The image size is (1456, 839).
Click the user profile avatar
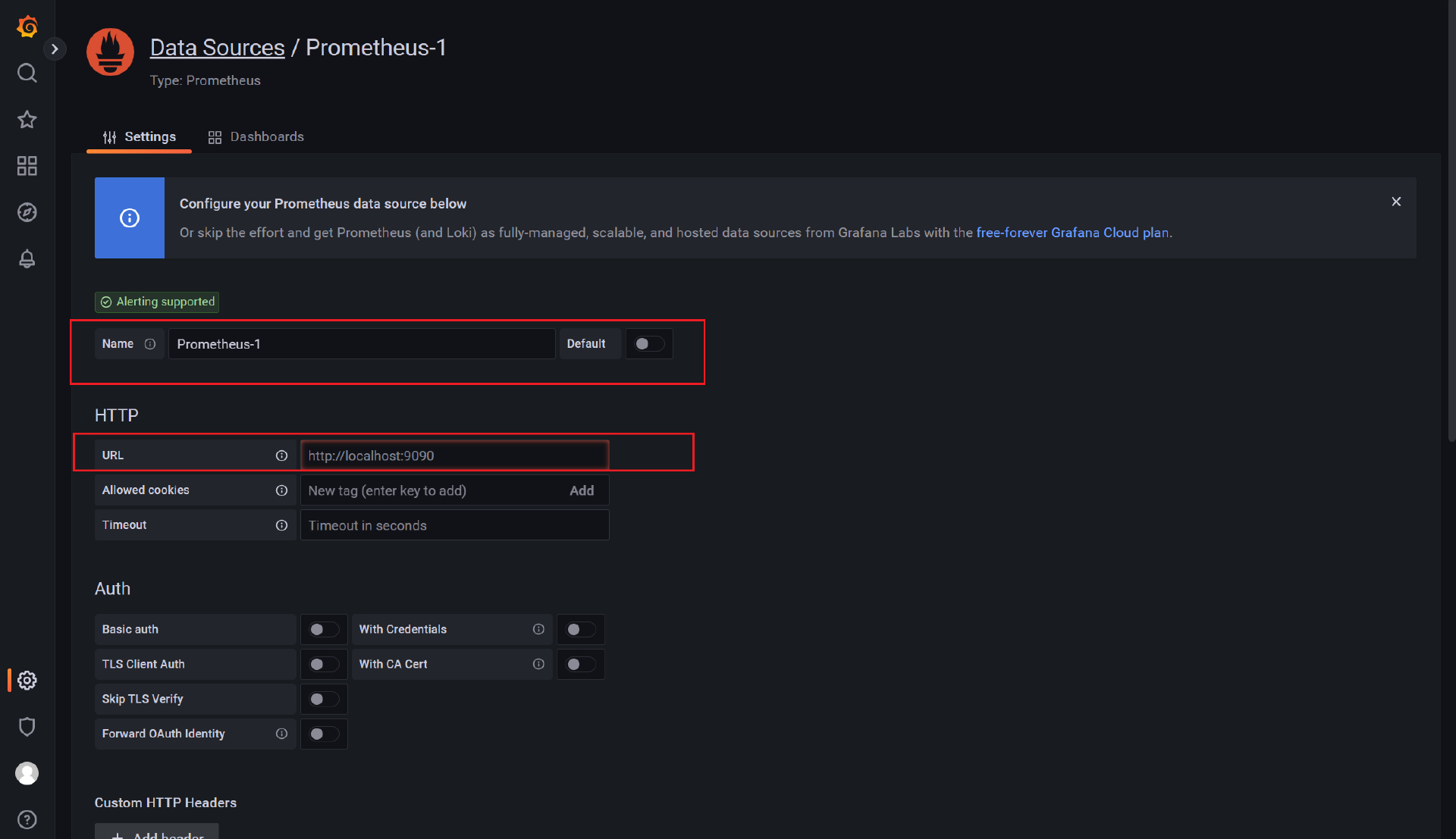pyautogui.click(x=27, y=773)
